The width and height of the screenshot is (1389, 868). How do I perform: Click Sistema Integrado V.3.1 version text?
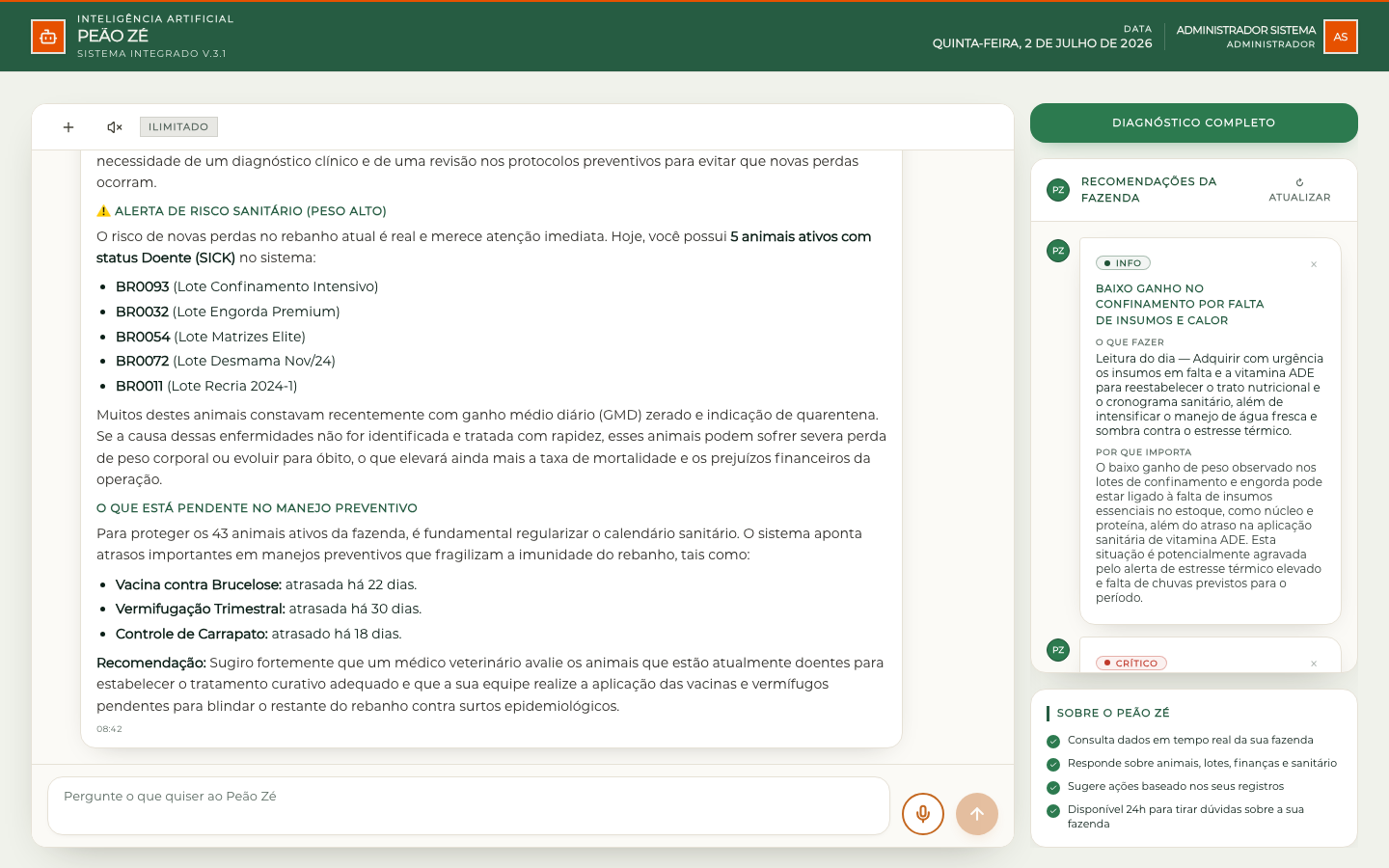tap(151, 54)
